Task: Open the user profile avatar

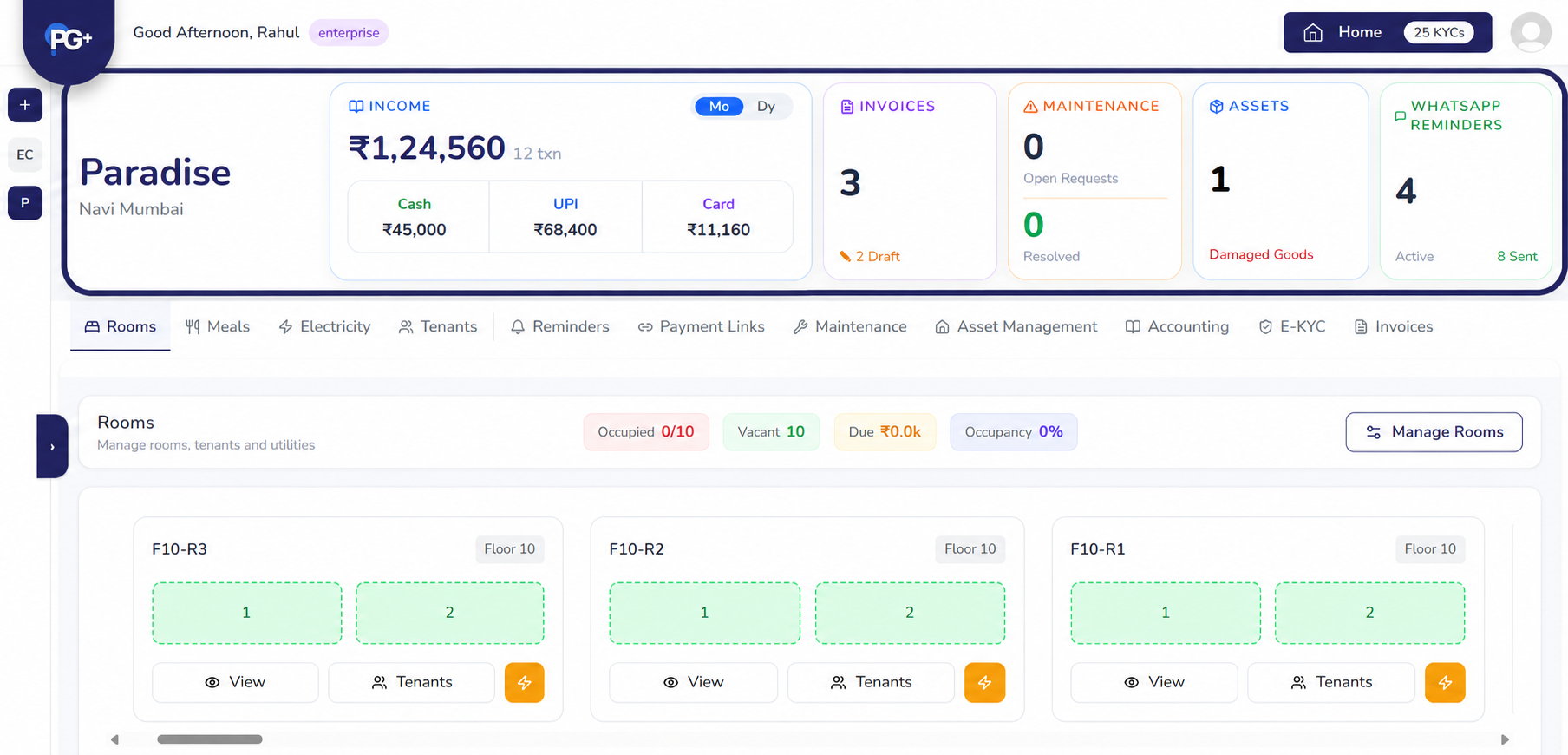Action: coord(1531,33)
